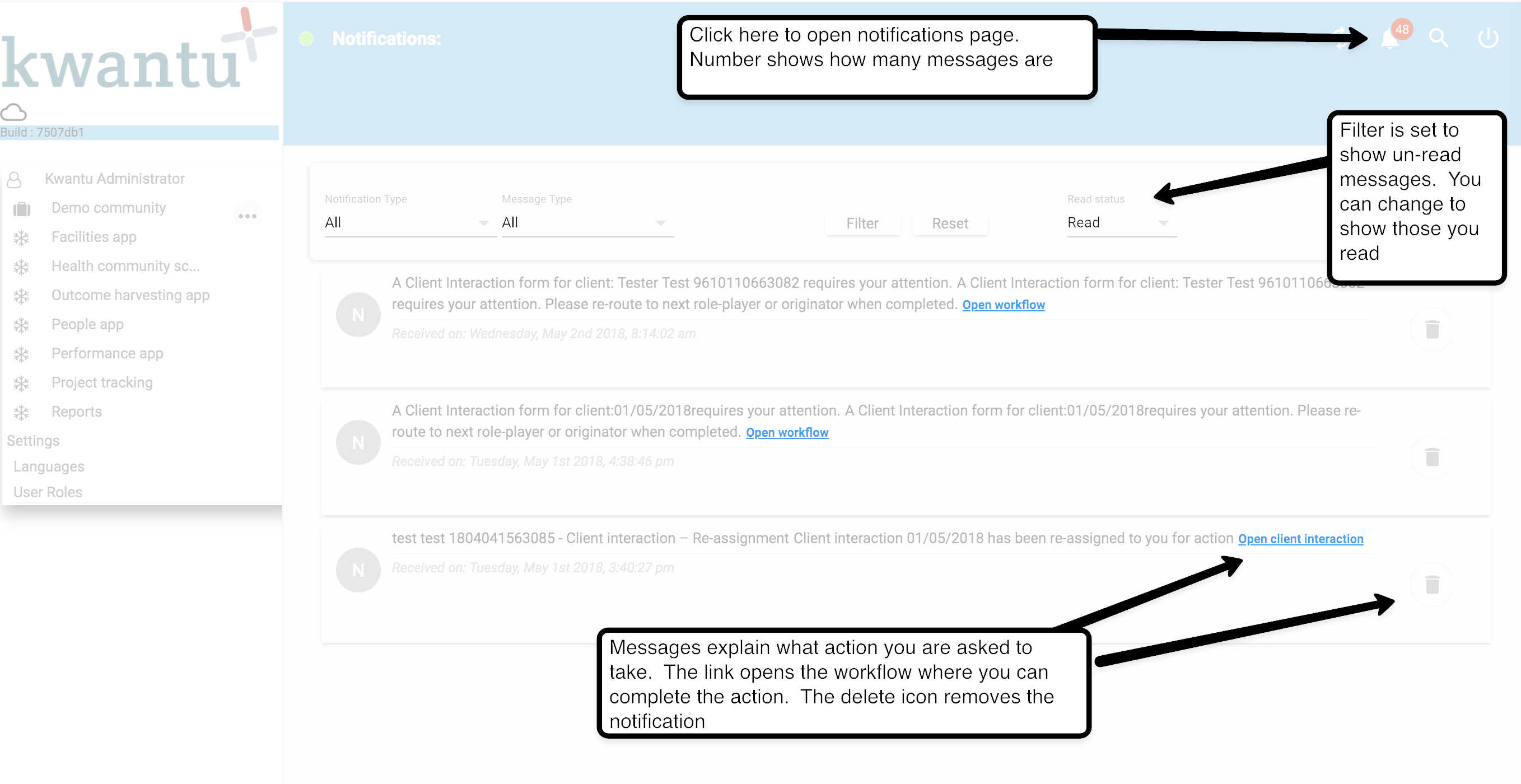Click the Filter button
The height and width of the screenshot is (784, 1521).
tap(862, 224)
